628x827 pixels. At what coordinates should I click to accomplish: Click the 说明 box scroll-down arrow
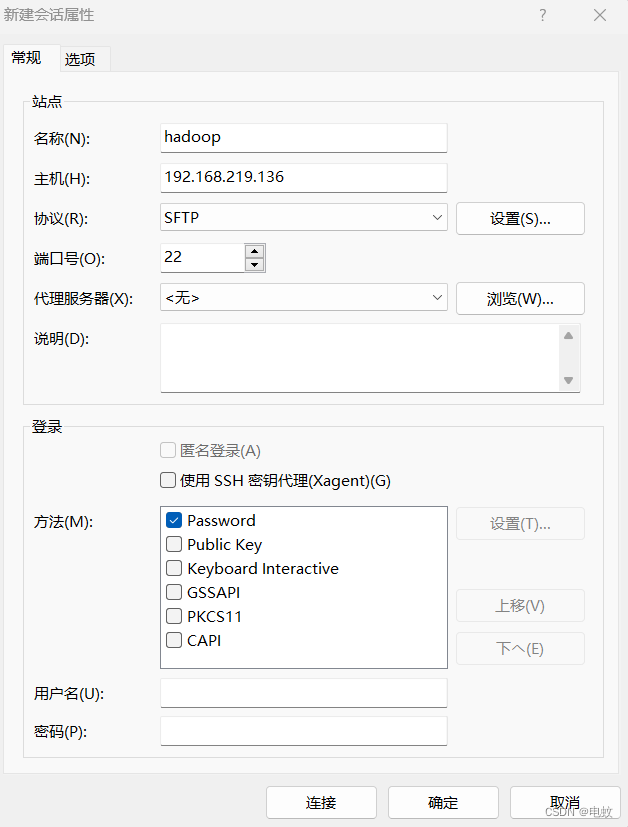pos(570,382)
